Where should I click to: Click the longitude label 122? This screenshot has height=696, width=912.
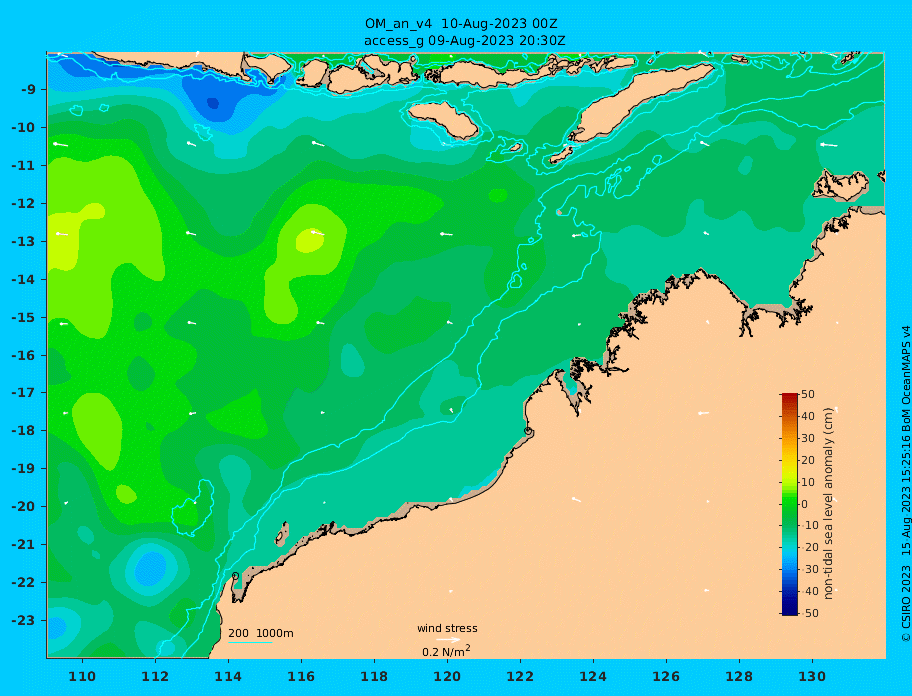[520, 676]
